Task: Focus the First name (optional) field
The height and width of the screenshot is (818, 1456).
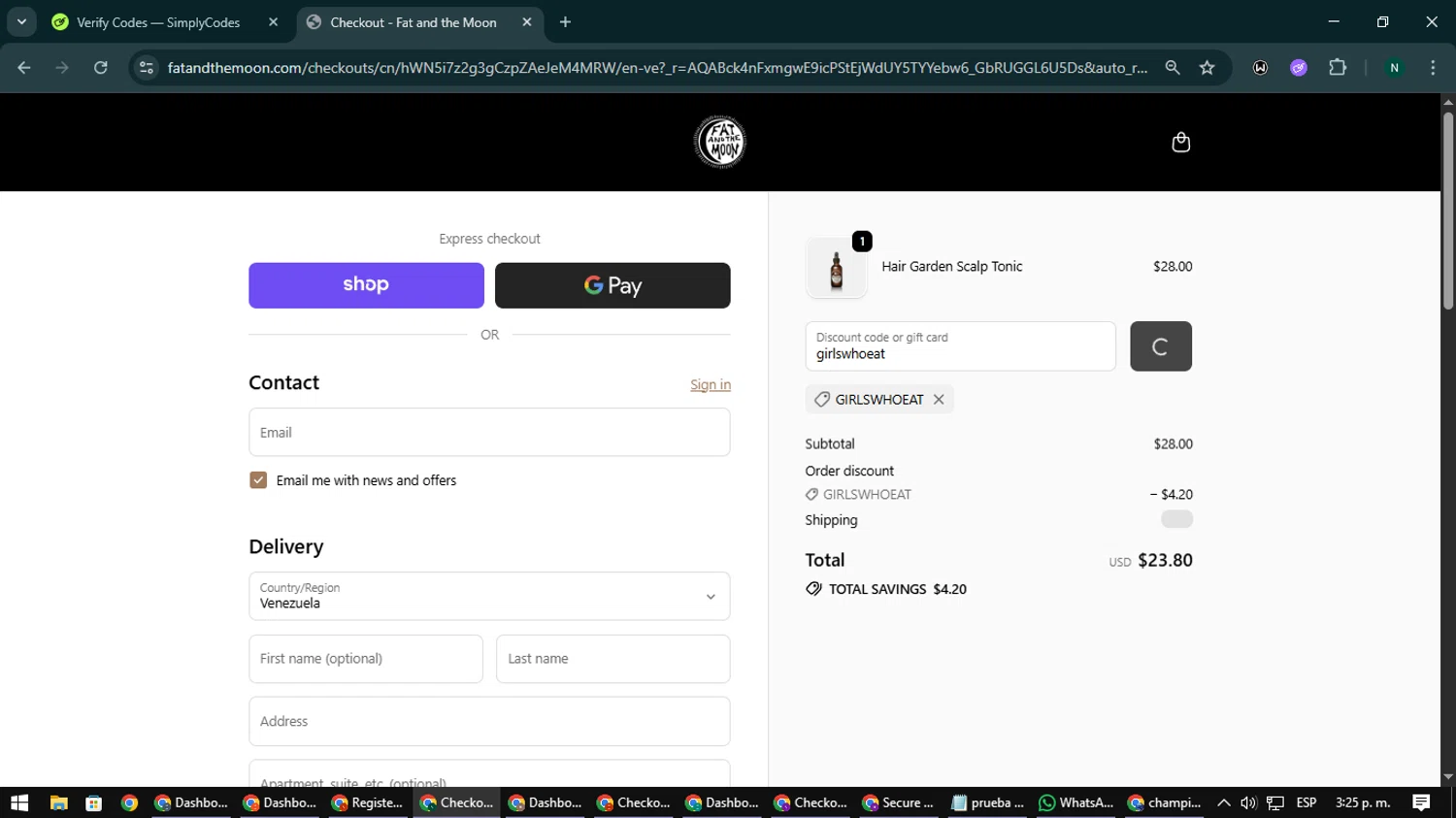Action: [x=366, y=659]
